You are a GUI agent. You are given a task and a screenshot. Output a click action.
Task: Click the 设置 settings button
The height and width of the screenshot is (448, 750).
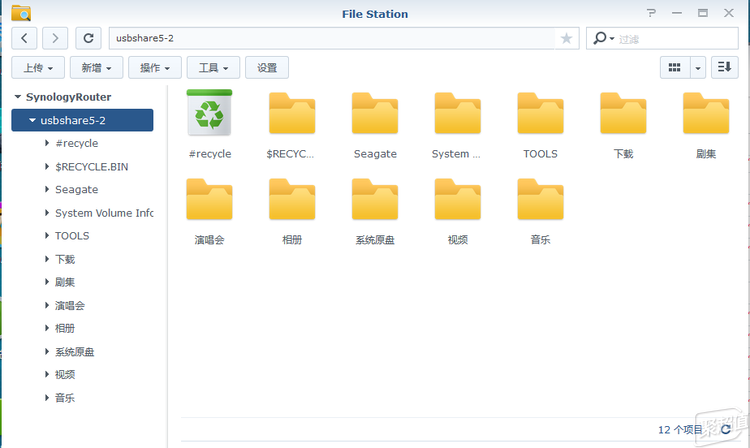pyautogui.click(x=267, y=67)
